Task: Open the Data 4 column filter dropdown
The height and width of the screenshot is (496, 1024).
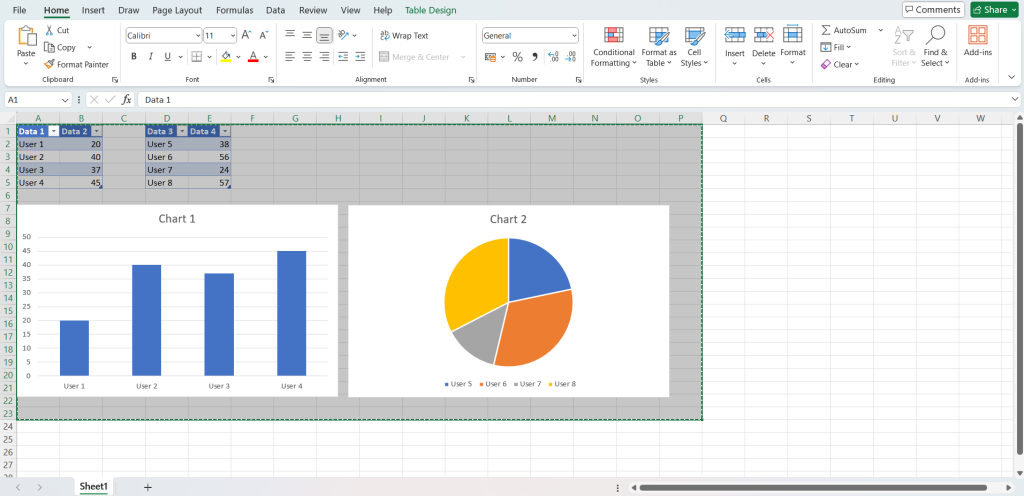Action: click(225, 131)
